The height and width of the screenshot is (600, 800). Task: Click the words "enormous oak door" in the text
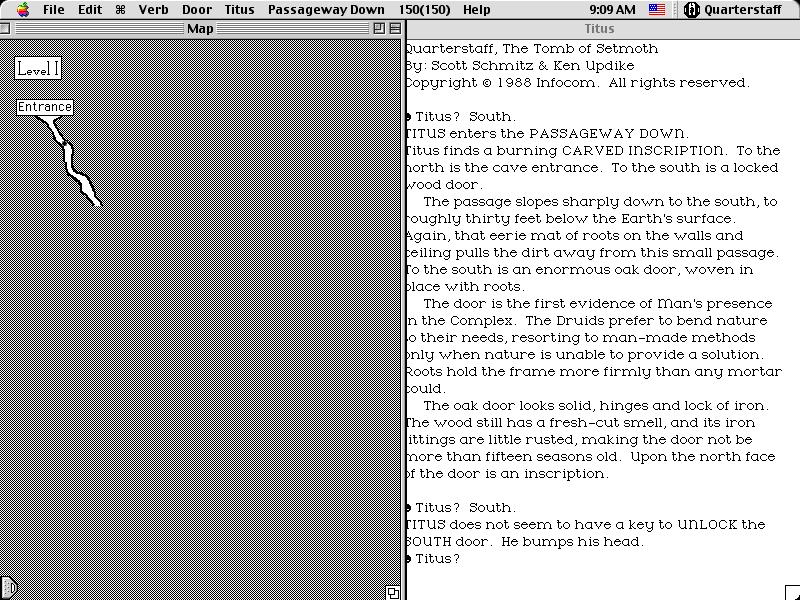607,269
